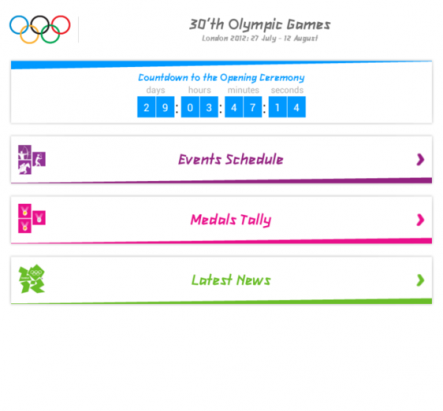Click the green underline of Latest News
443x411 pixels.
click(x=221, y=302)
